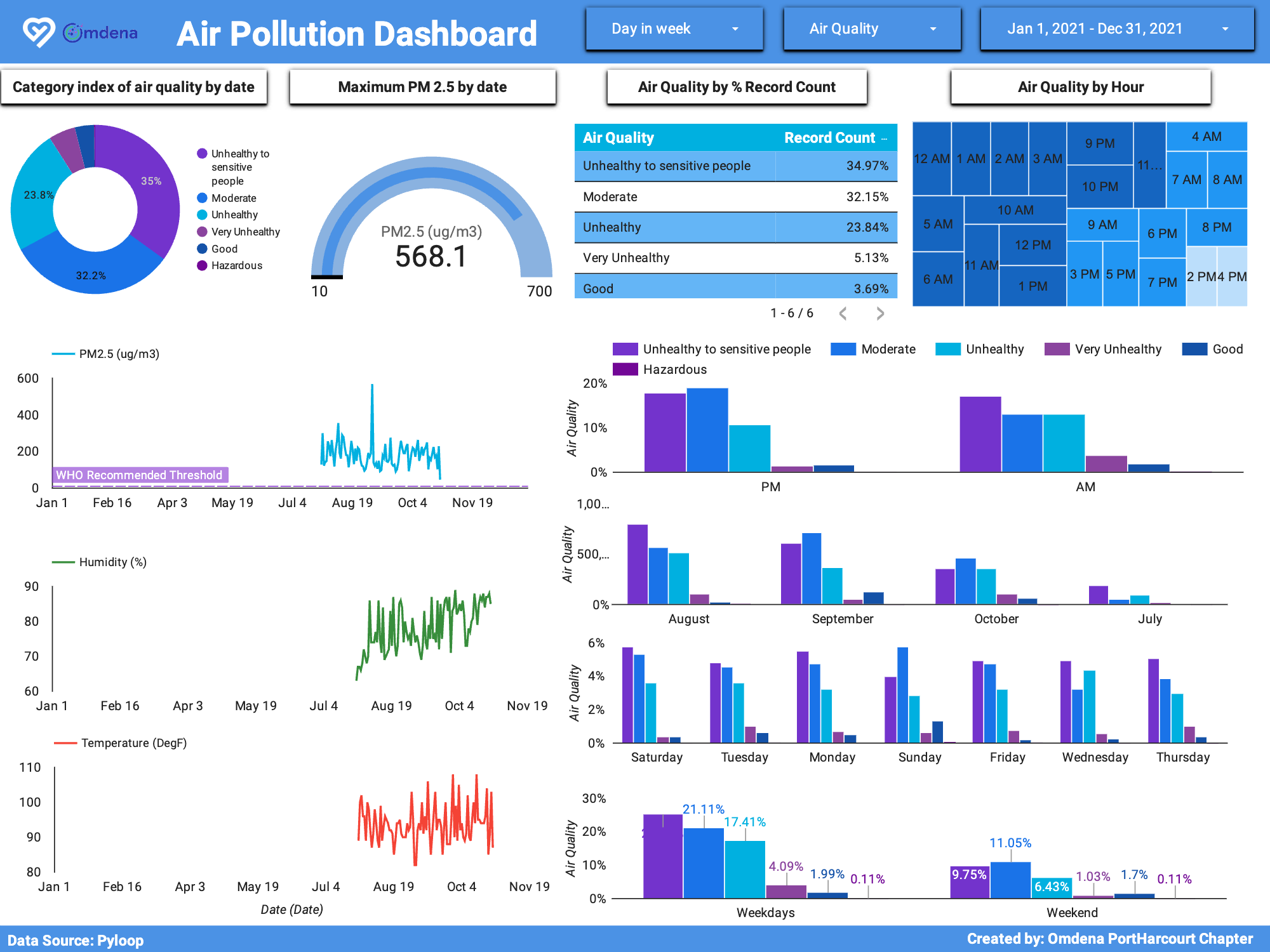This screenshot has width=1270, height=952.
Task: Click the Hazardous swatch in bar chart legend
Action: (625, 369)
